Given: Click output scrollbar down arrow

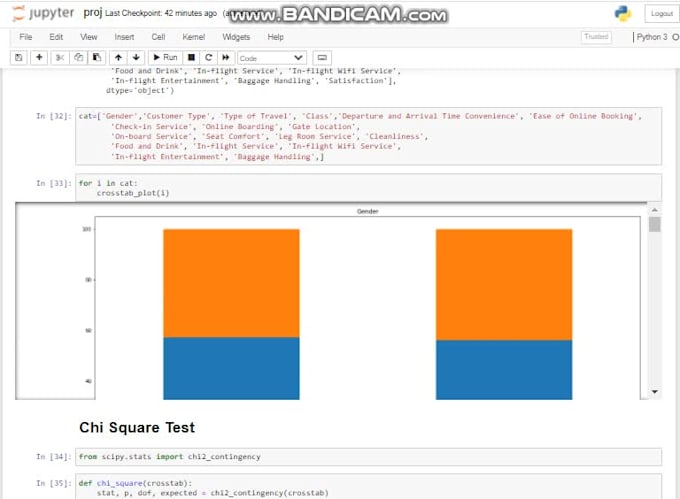Looking at the screenshot, I should 655,391.
